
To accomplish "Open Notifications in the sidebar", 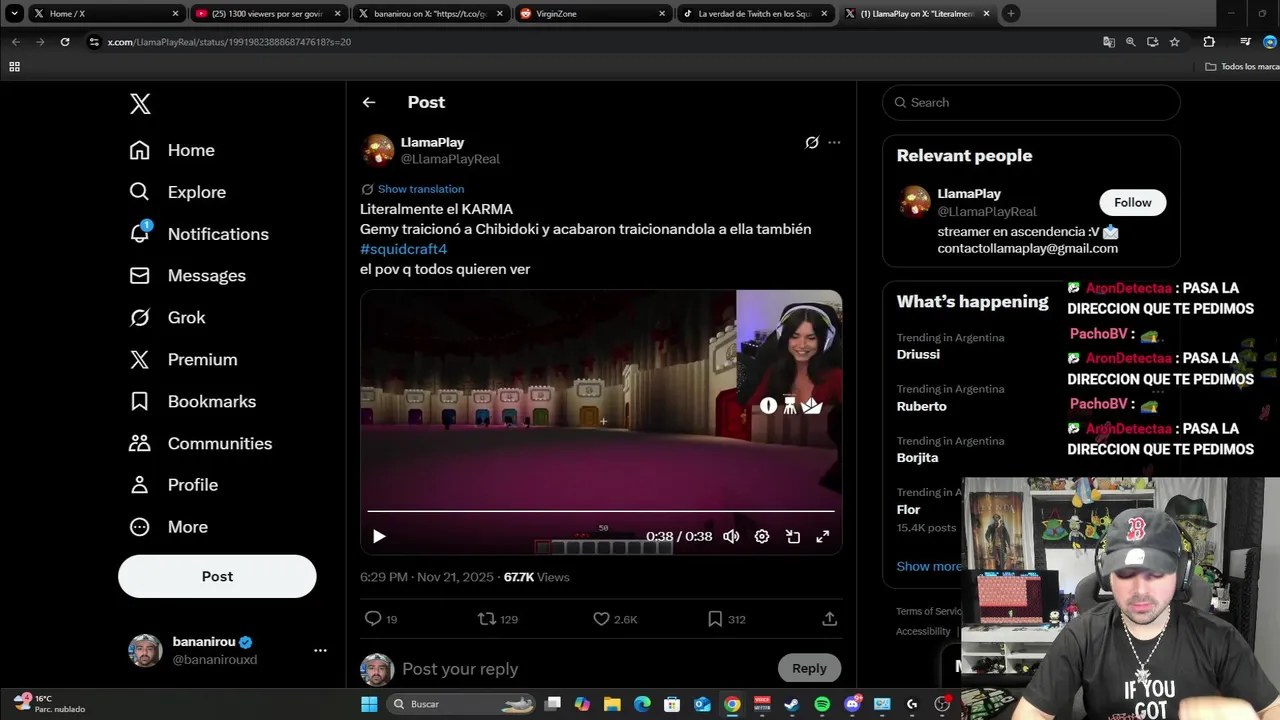I will tap(199, 234).
